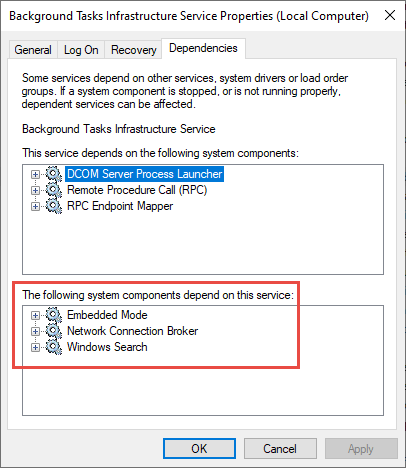Viewport: 406px width, 468px height.
Task: Expand the Windows Search dependency node
Action: 35,347
